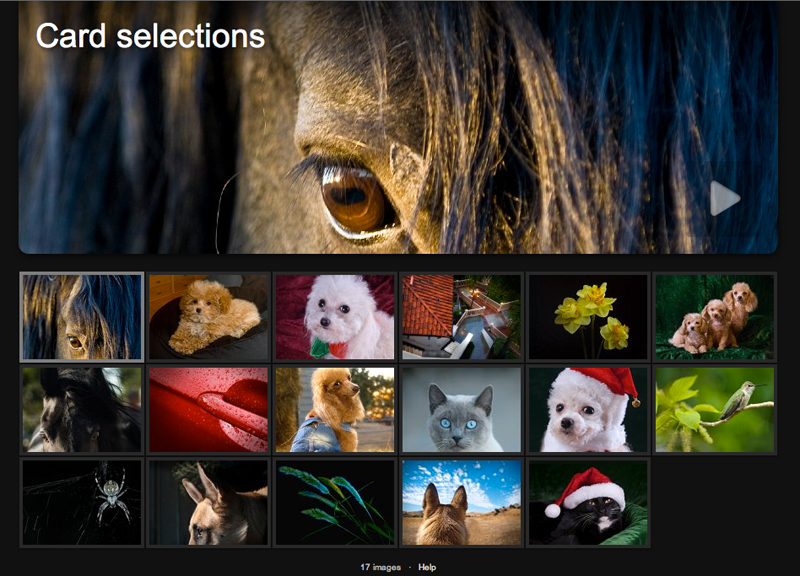Select the black cat in Santa hat thumbnail
The width and height of the screenshot is (800, 576).
pos(588,503)
